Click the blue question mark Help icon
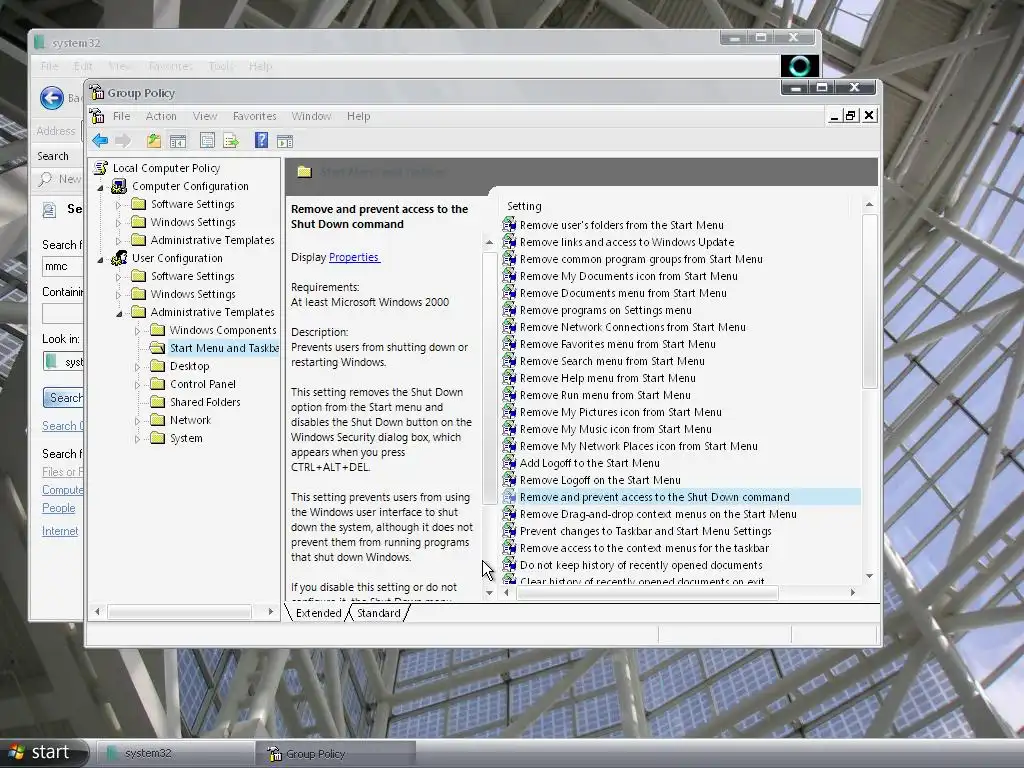The image size is (1024, 768). tap(261, 140)
